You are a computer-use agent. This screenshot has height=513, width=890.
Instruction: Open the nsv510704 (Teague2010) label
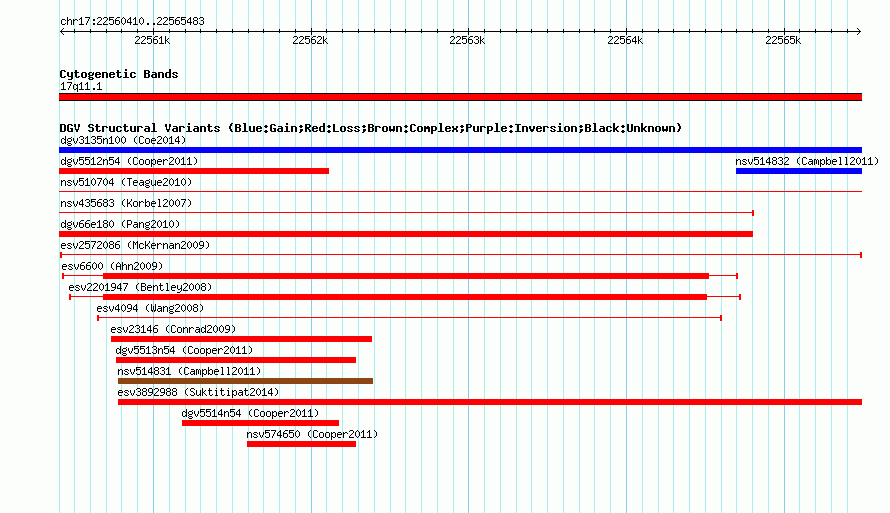coord(126,182)
